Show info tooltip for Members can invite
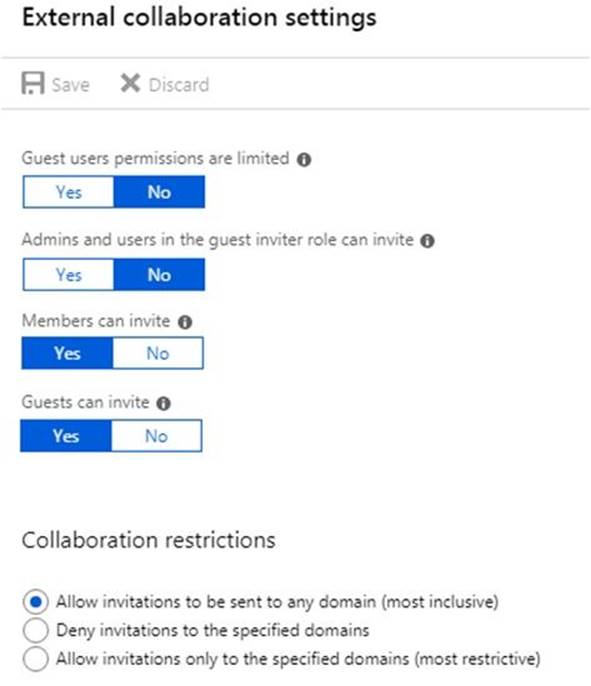The width and height of the screenshot is (591, 686). (185, 322)
